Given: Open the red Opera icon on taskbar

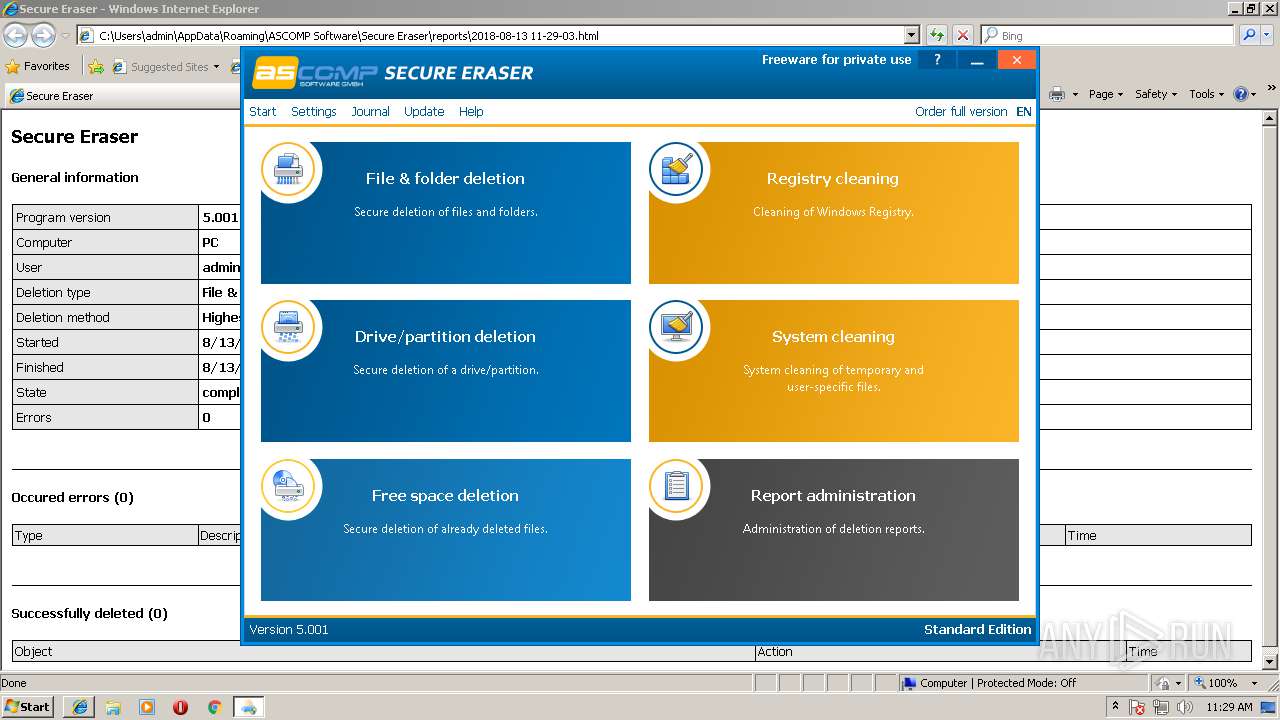Looking at the screenshot, I should 180,707.
